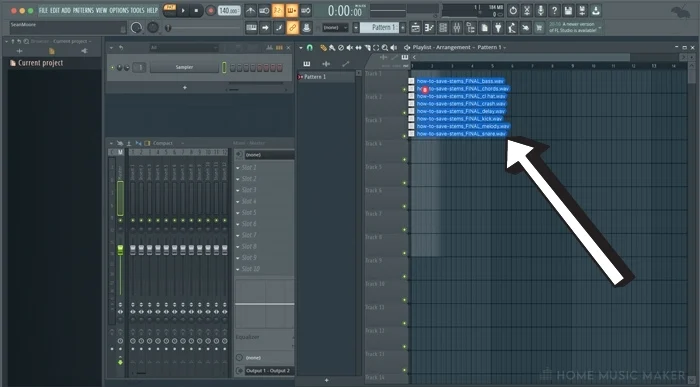This screenshot has width=700, height=387.
Task: Open the Plugin picker plug icon
Action: [x=498, y=28]
